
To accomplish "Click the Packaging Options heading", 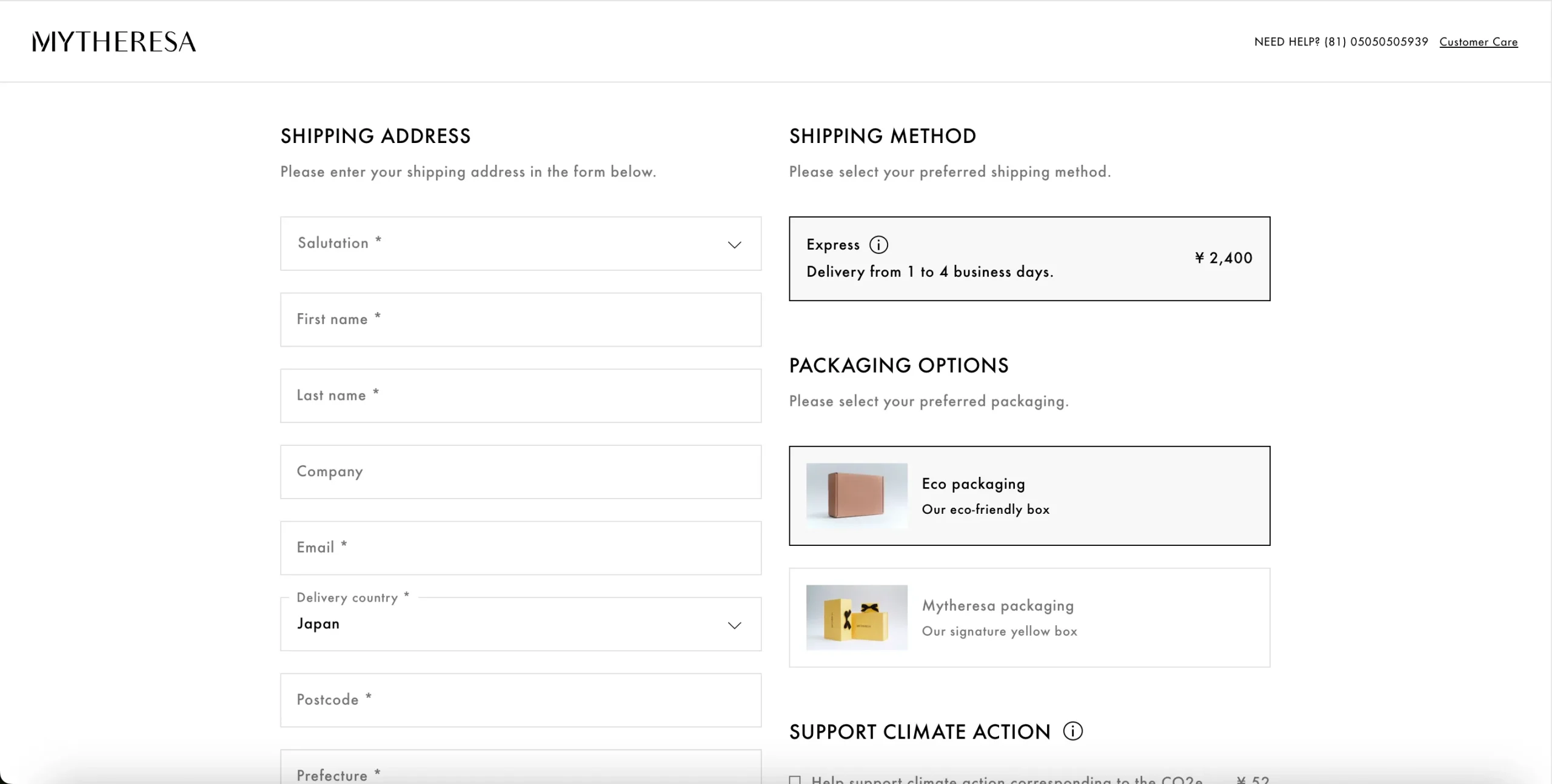I will 899,365.
